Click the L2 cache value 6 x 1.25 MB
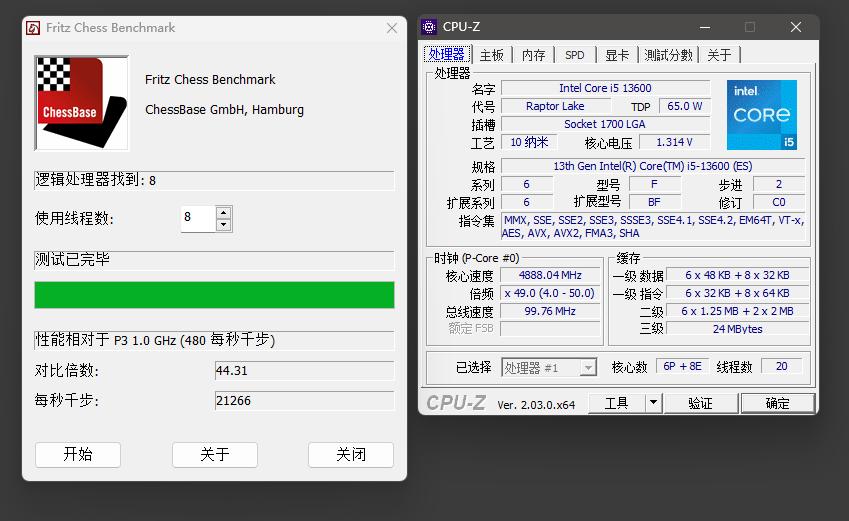 [x=737, y=311]
